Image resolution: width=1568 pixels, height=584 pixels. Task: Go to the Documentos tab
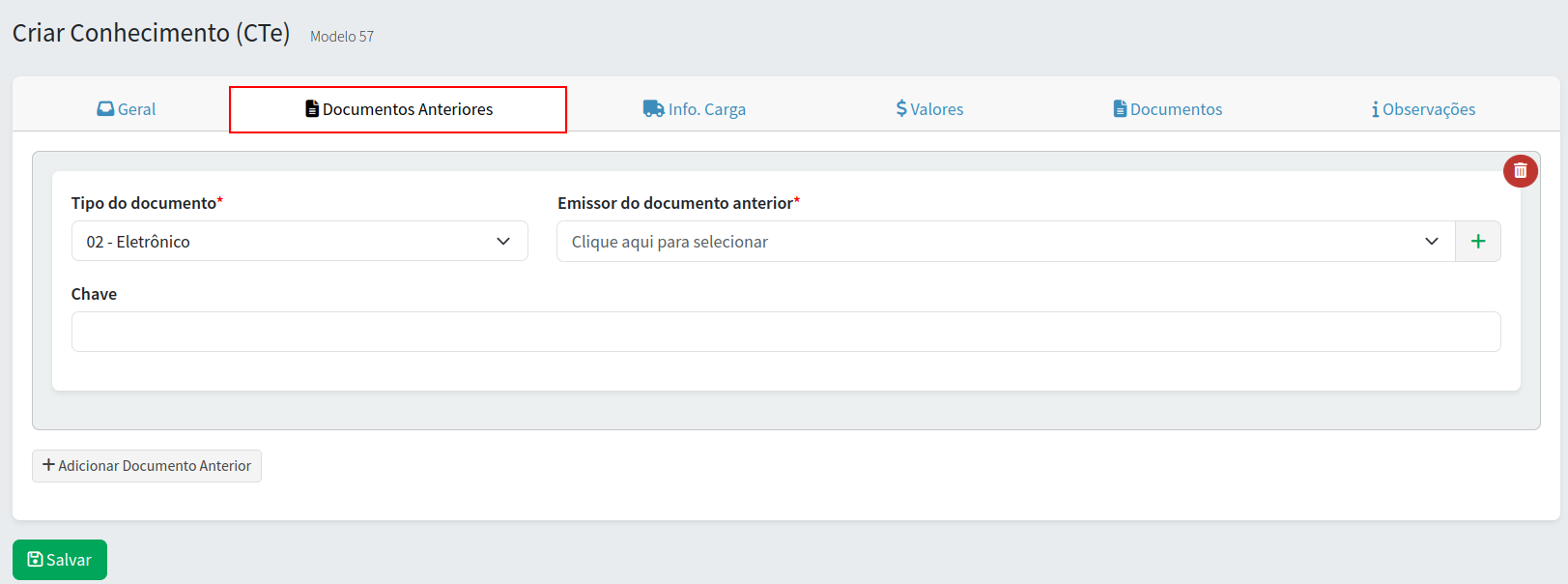pos(1176,109)
